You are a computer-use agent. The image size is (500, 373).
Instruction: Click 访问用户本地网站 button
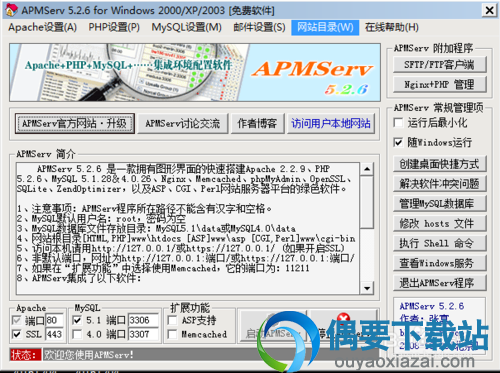click(x=331, y=124)
